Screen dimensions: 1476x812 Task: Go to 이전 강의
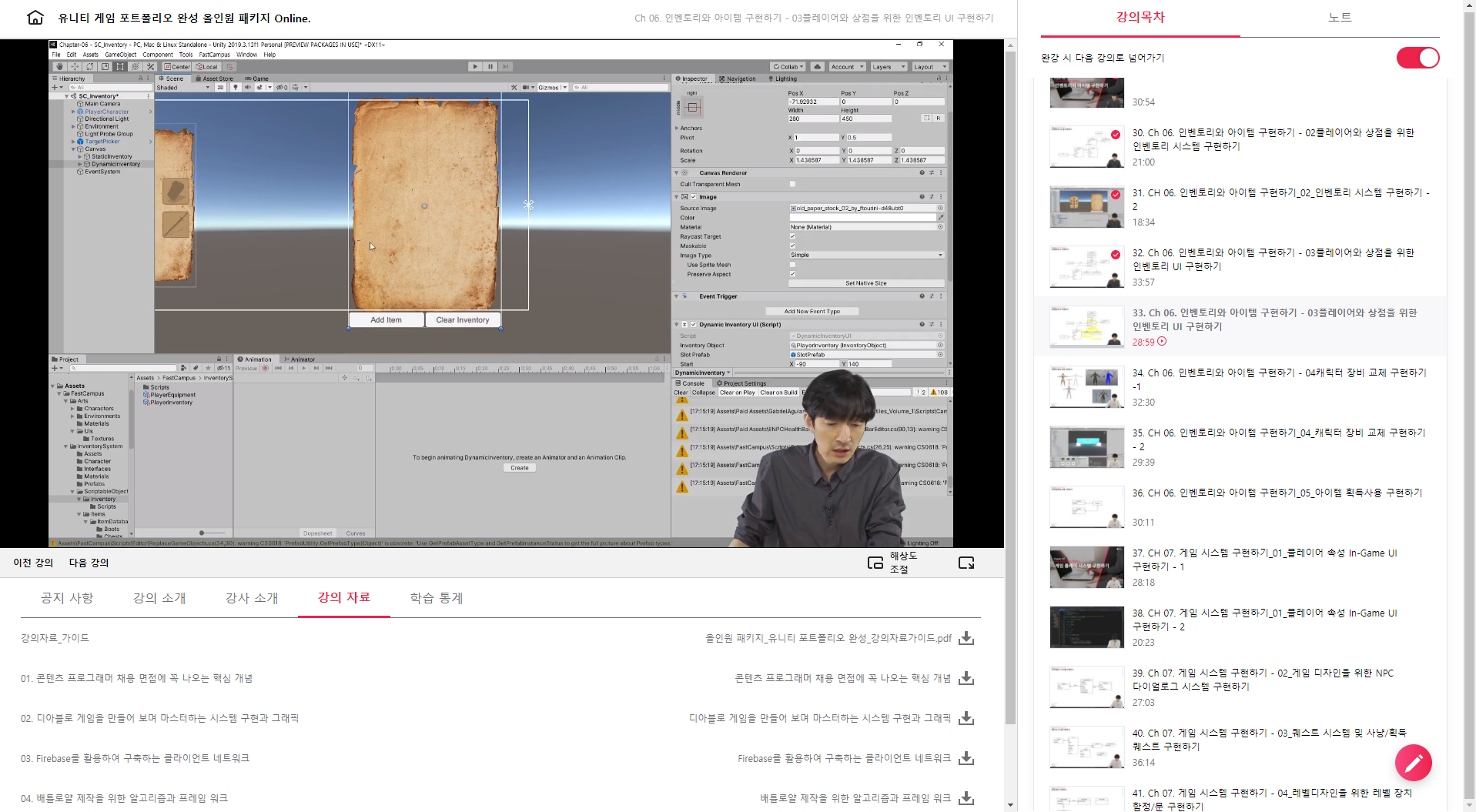pos(33,563)
